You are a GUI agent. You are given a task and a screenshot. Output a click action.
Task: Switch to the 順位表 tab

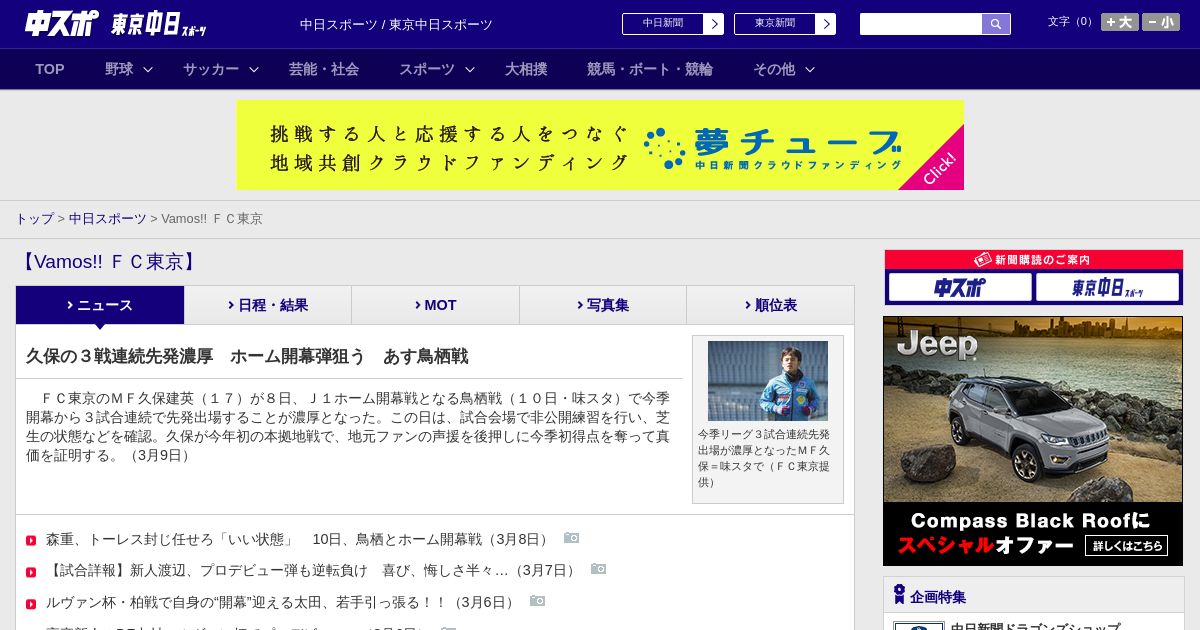(x=771, y=305)
